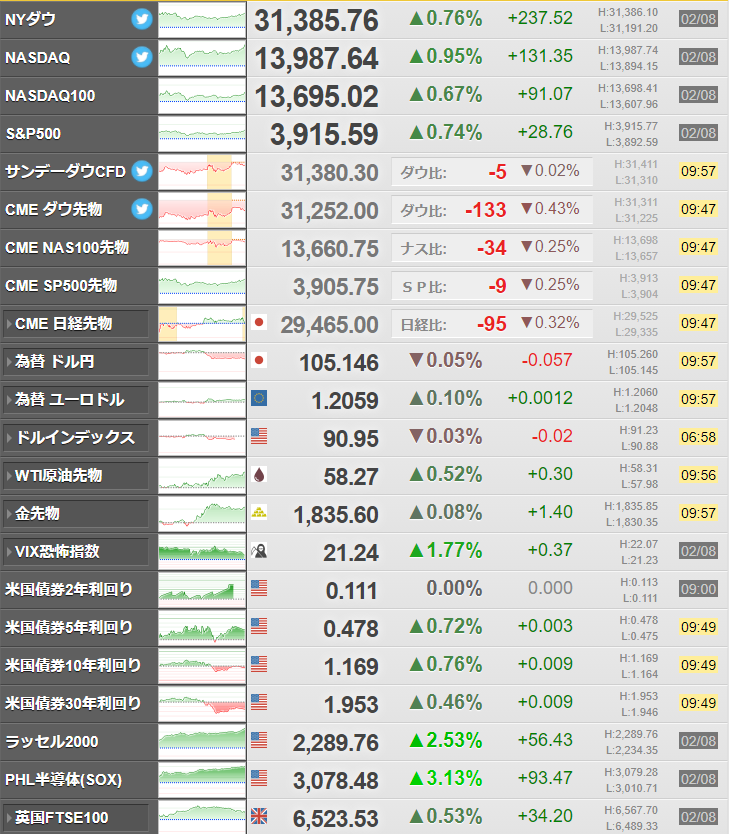Open the NYダウ index label
This screenshot has height=834, width=729.
point(30,20)
